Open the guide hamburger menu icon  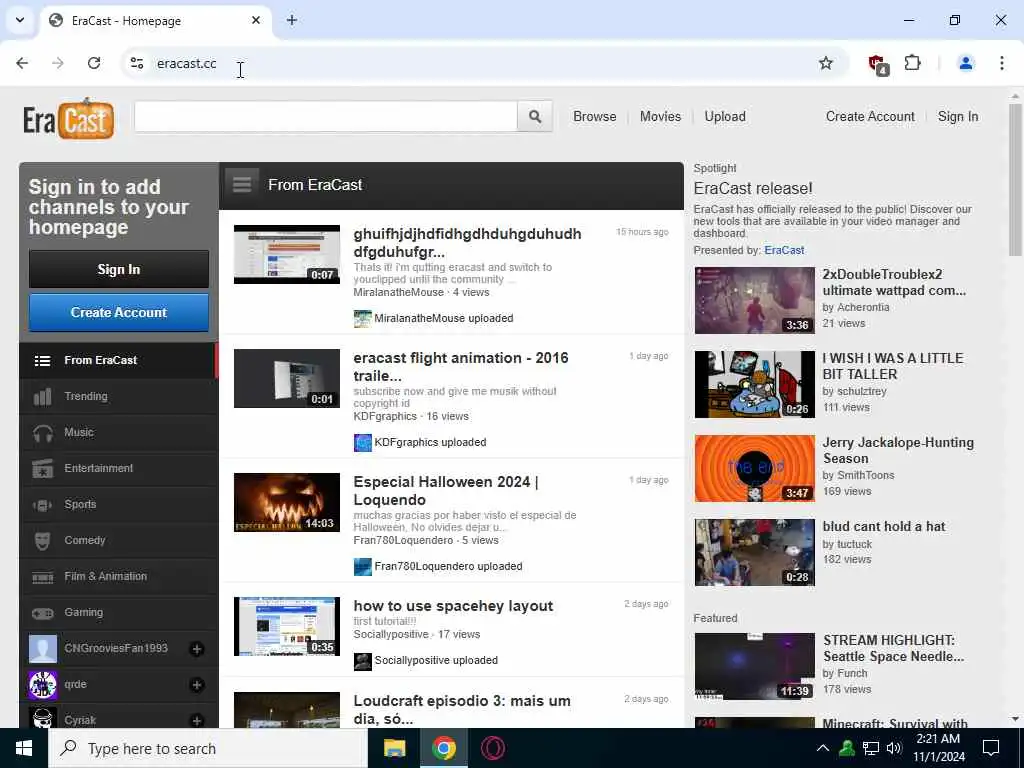(242, 185)
